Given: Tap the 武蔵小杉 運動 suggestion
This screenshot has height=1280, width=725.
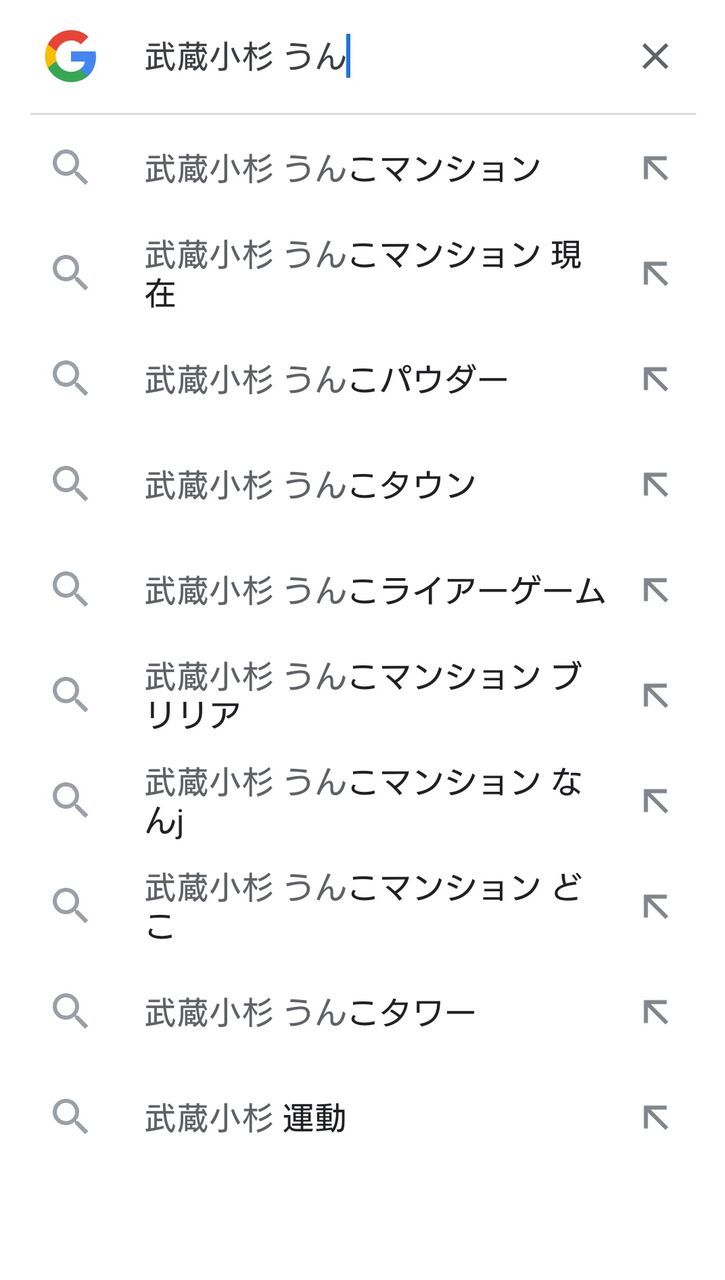Looking at the screenshot, I should 246,1118.
